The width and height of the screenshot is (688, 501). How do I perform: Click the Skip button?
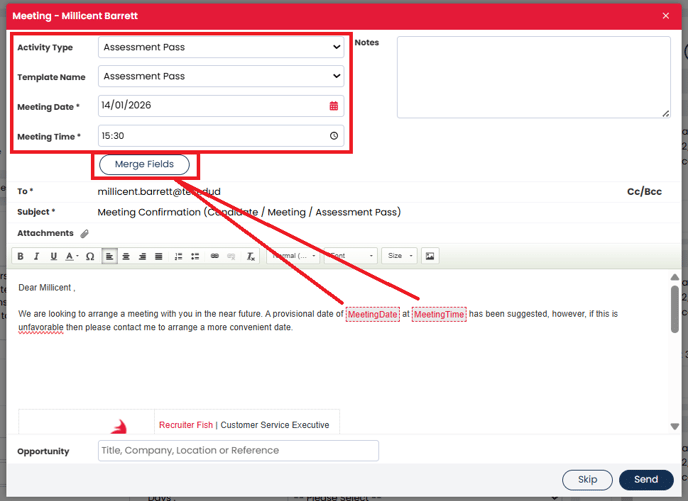[587, 480]
